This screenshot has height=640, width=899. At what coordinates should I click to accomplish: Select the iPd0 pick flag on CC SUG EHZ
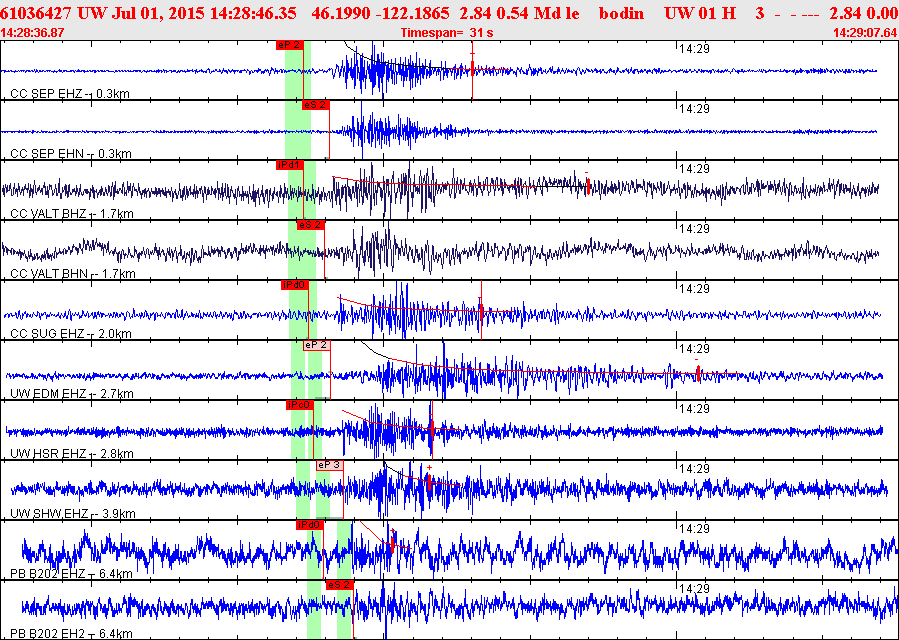tap(295, 285)
